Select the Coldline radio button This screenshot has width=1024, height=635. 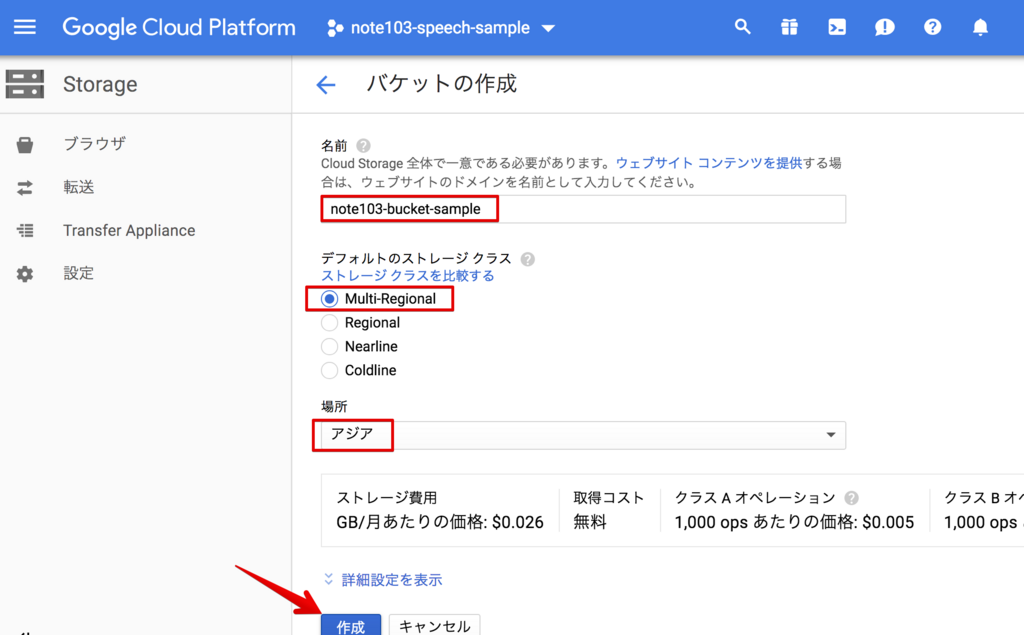click(x=330, y=370)
